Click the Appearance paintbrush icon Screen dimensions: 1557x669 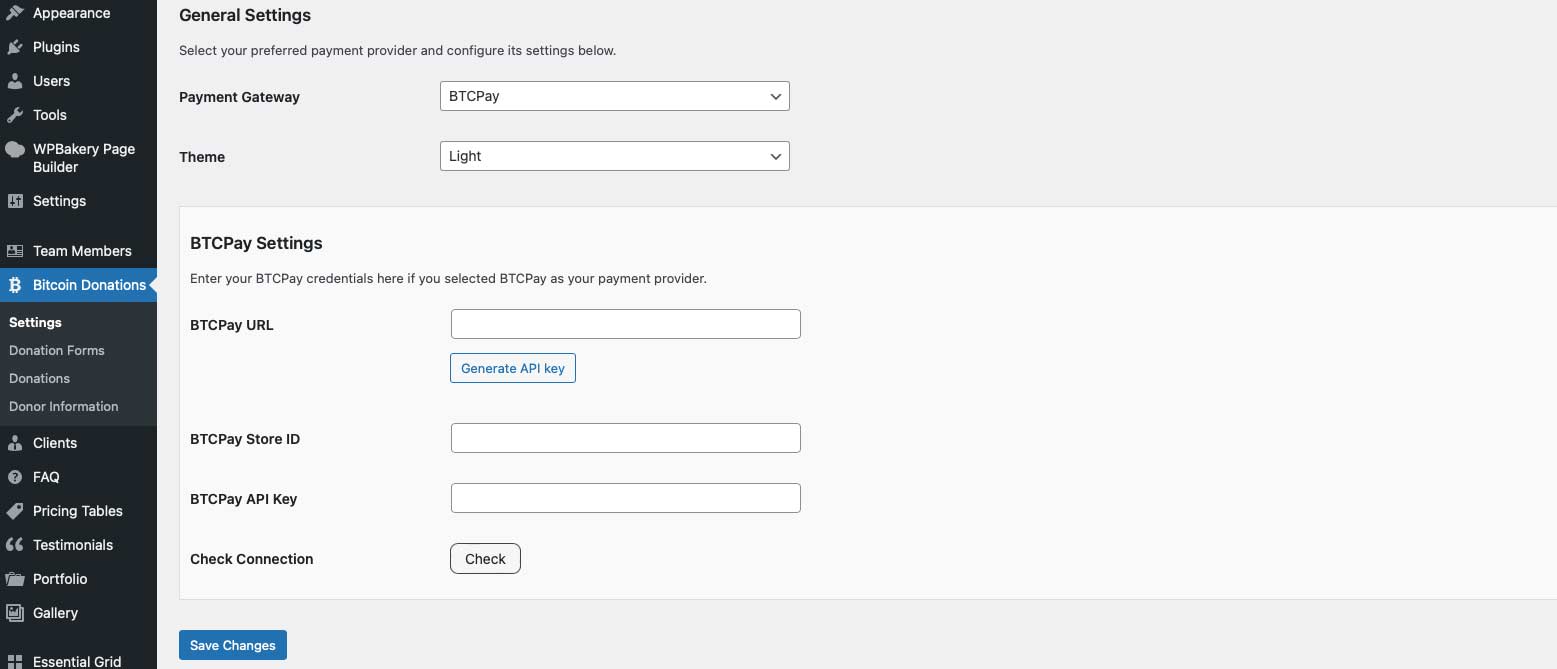click(x=16, y=12)
